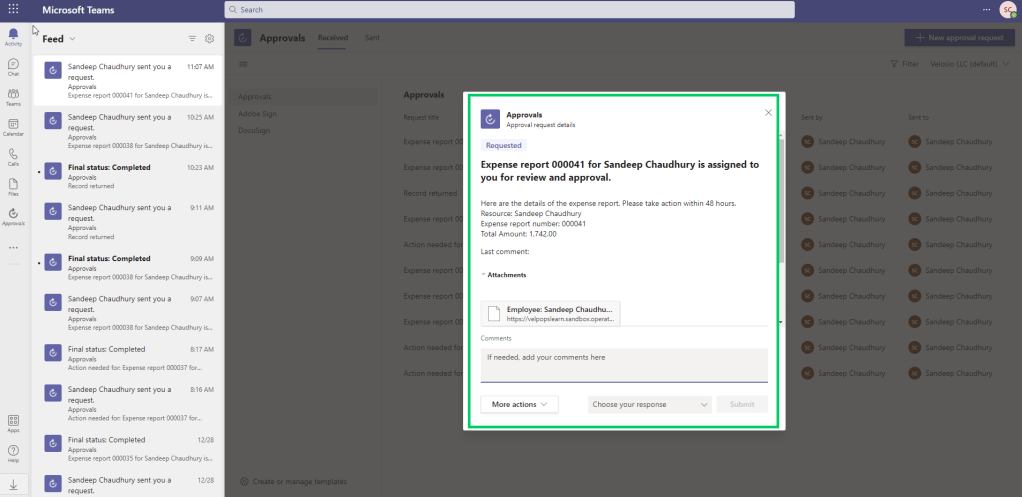Switch to the Sent tab
Viewport: 1022px width, 497px height.
coord(372,38)
